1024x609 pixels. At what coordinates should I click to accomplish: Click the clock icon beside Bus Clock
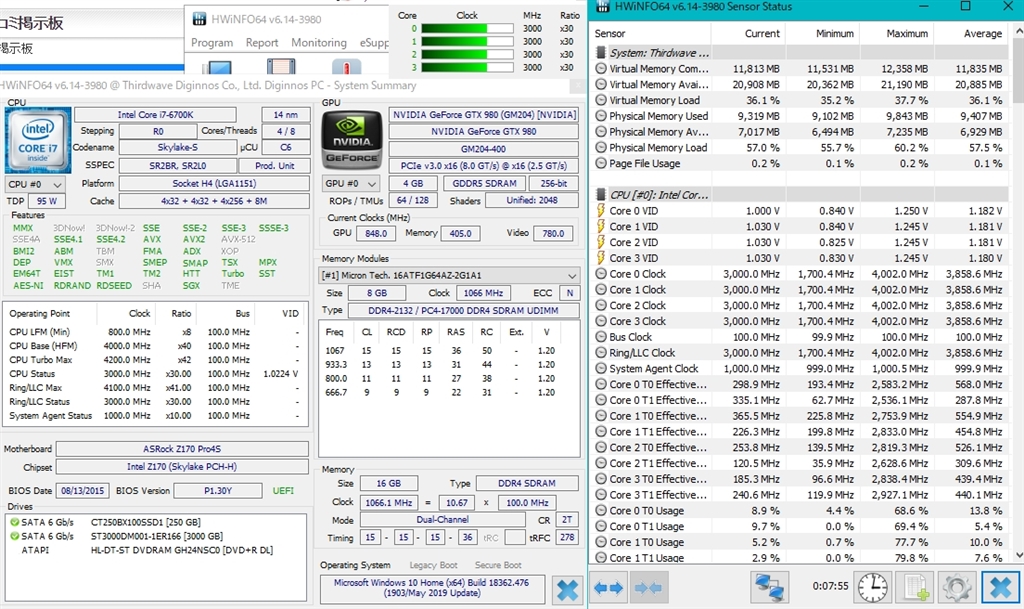point(601,337)
